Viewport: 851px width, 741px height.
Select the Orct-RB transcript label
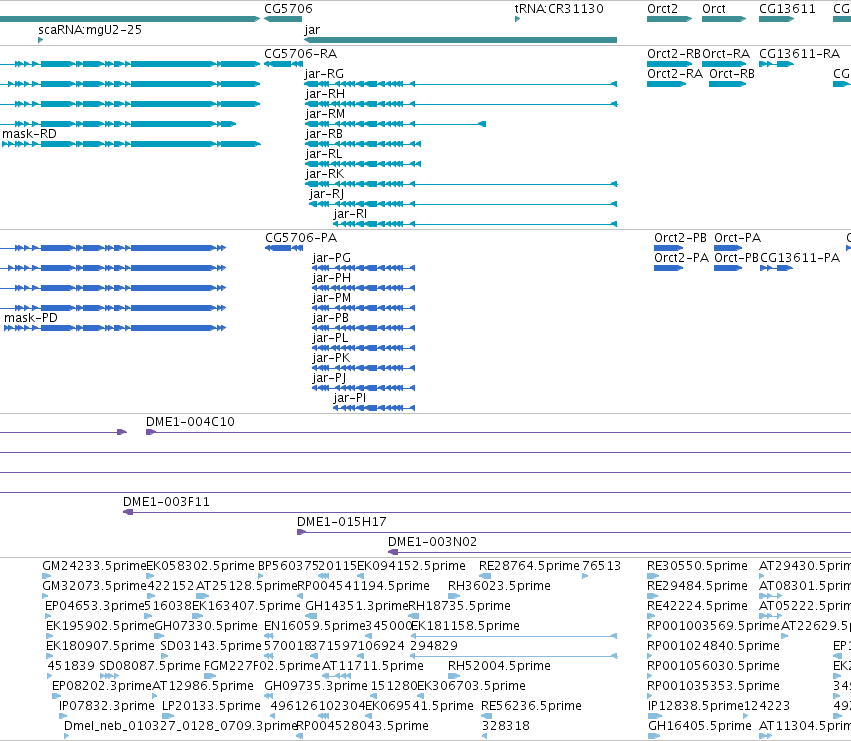(732, 74)
